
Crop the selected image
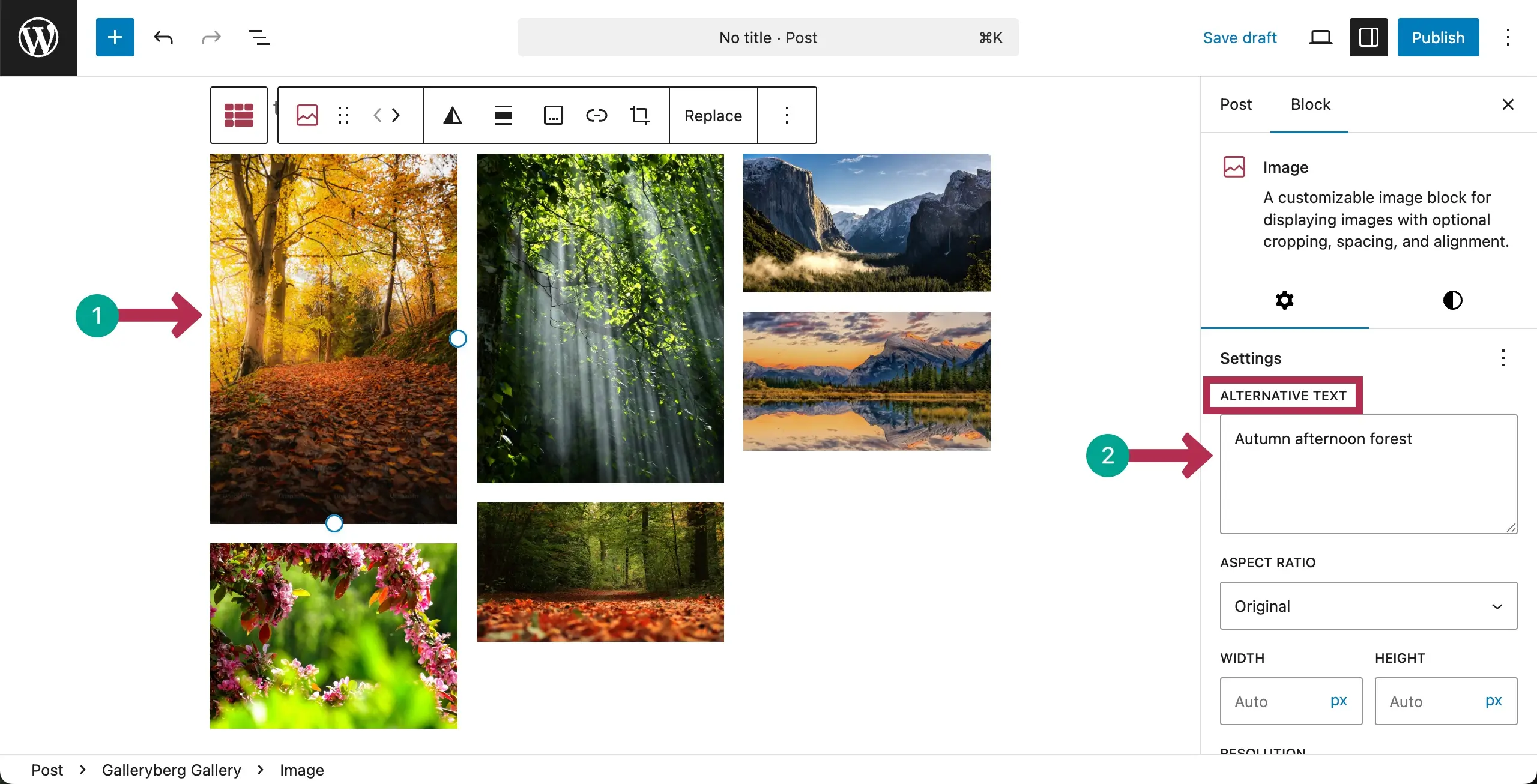point(640,115)
